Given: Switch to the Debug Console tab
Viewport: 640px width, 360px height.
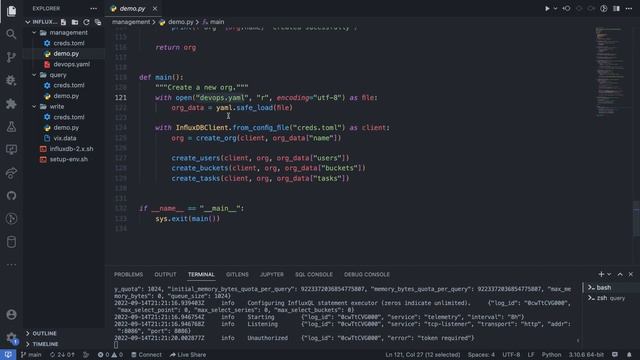Looking at the screenshot, I should 367,274.
